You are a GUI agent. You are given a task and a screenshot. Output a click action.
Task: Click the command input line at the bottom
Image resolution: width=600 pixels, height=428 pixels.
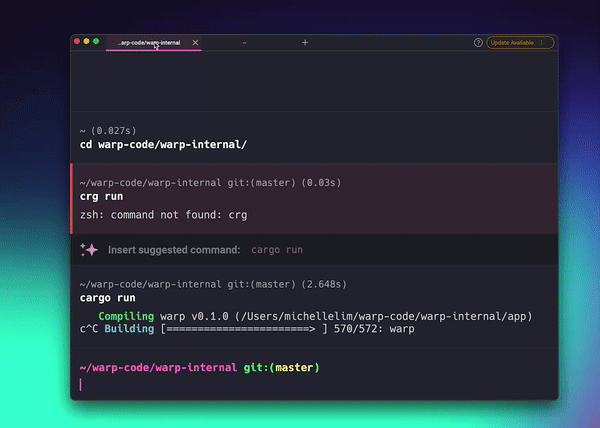pos(300,385)
